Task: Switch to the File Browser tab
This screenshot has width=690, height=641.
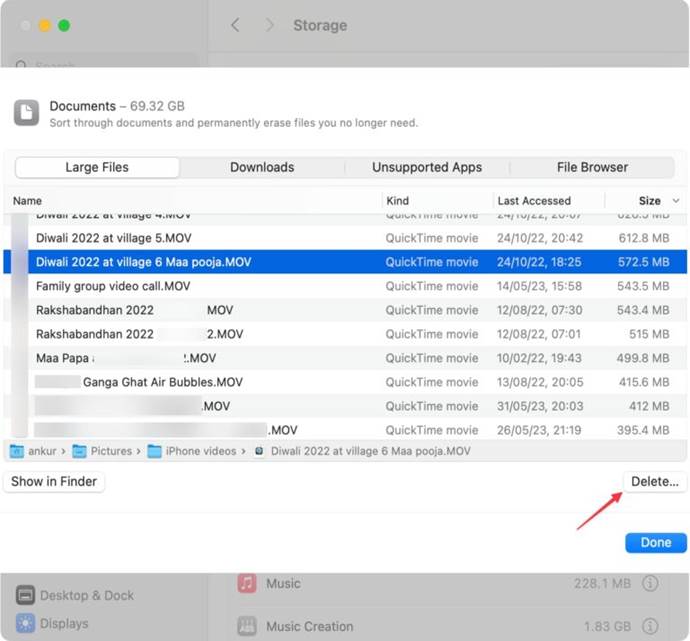Action: (x=592, y=167)
